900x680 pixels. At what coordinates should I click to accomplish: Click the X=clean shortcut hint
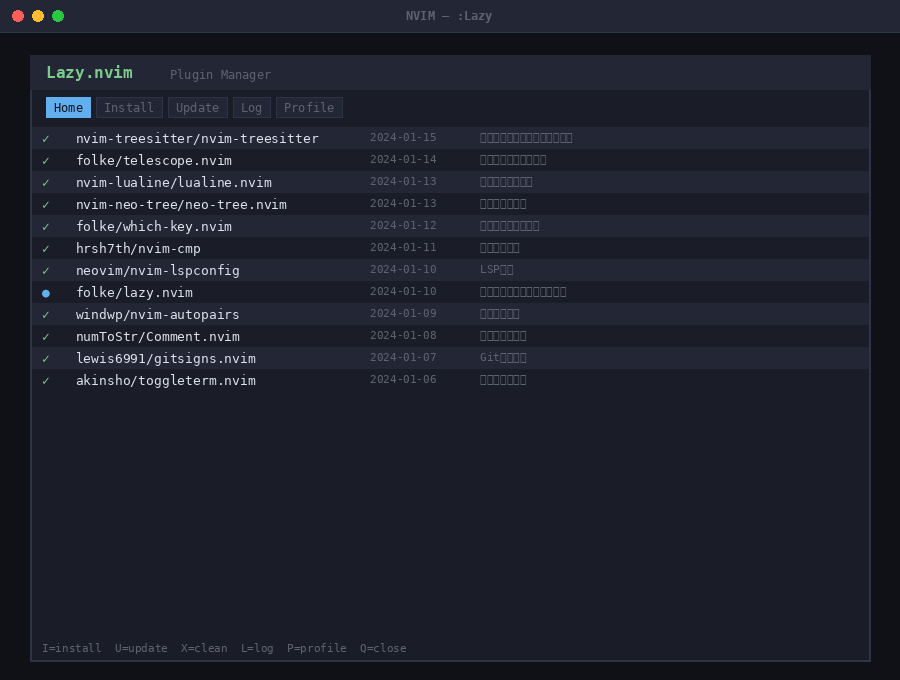pos(204,648)
